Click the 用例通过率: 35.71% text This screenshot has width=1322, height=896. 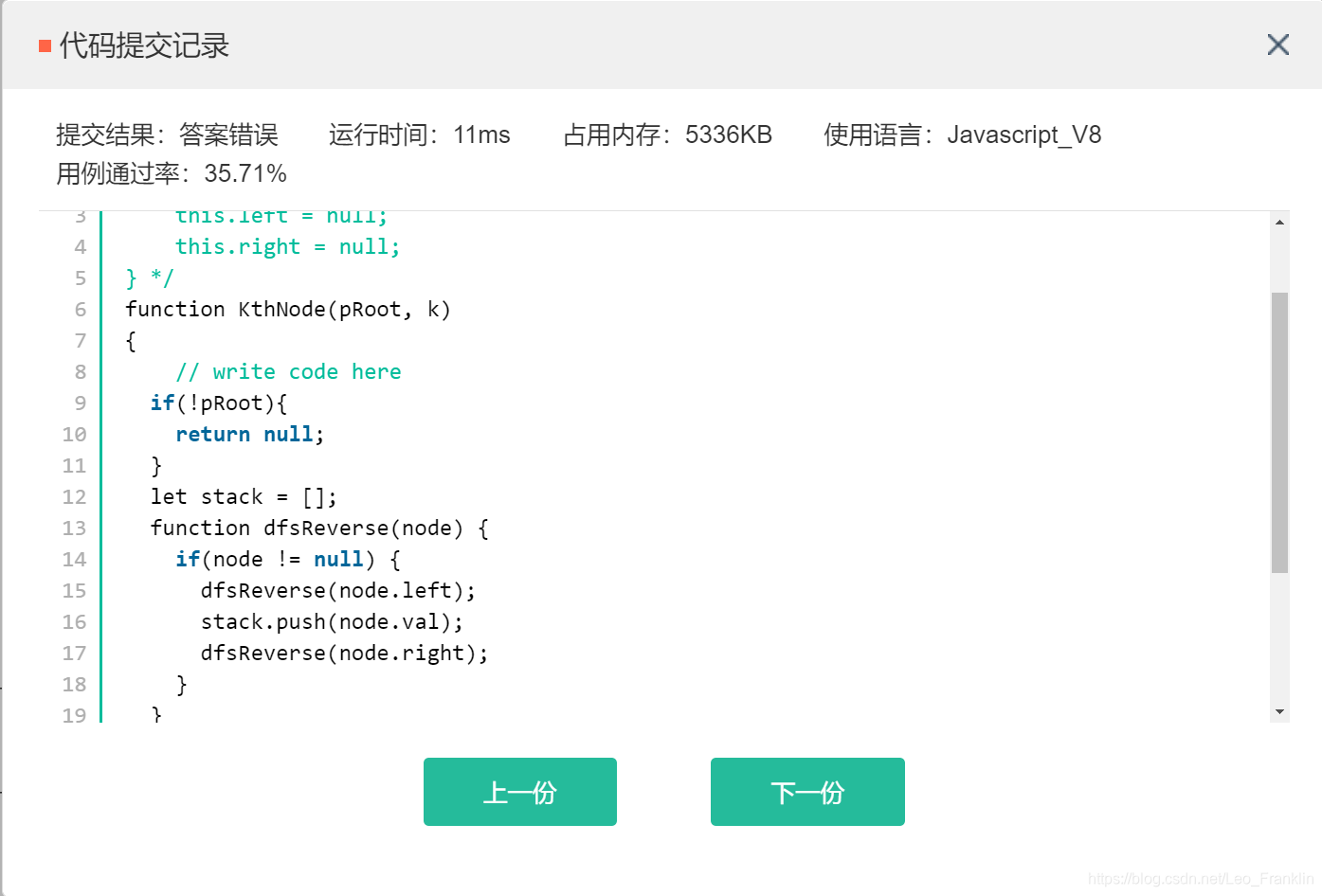pos(171,174)
